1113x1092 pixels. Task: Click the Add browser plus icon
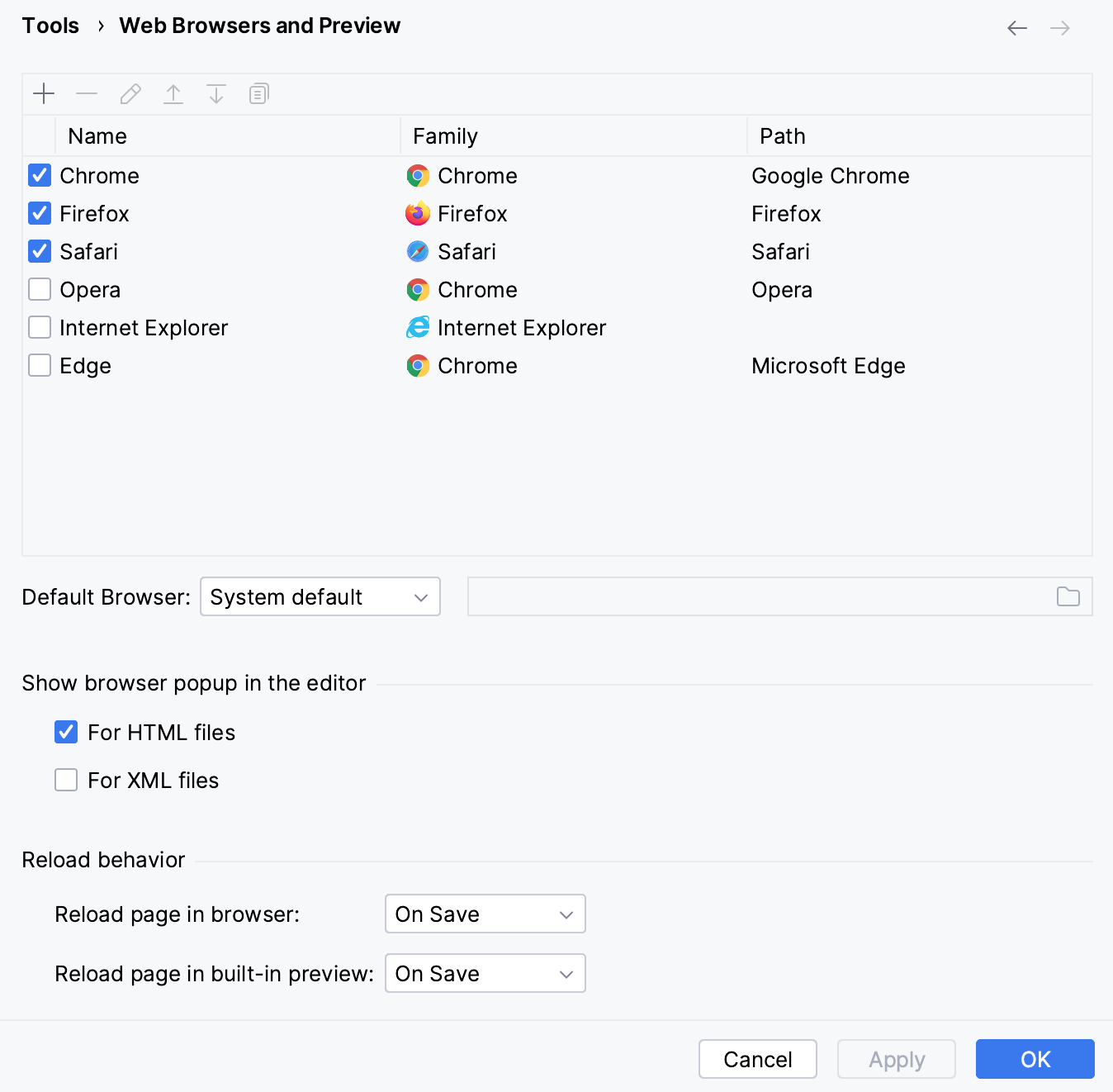[43, 93]
